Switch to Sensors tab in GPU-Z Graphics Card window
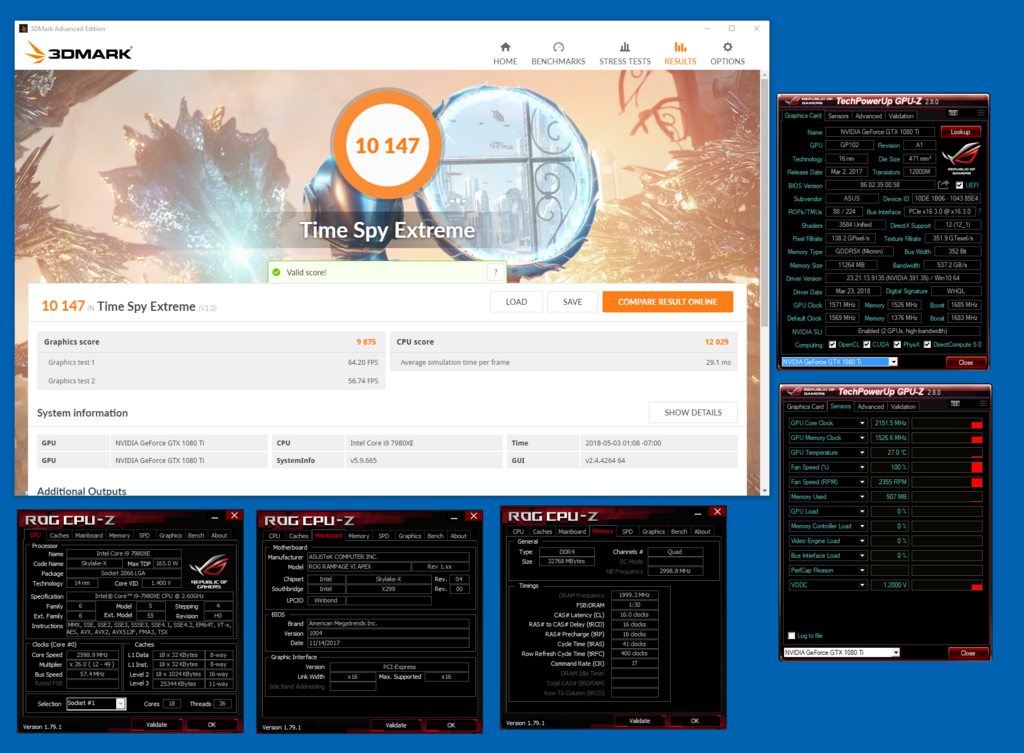The image size is (1024, 753). pyautogui.click(x=838, y=116)
